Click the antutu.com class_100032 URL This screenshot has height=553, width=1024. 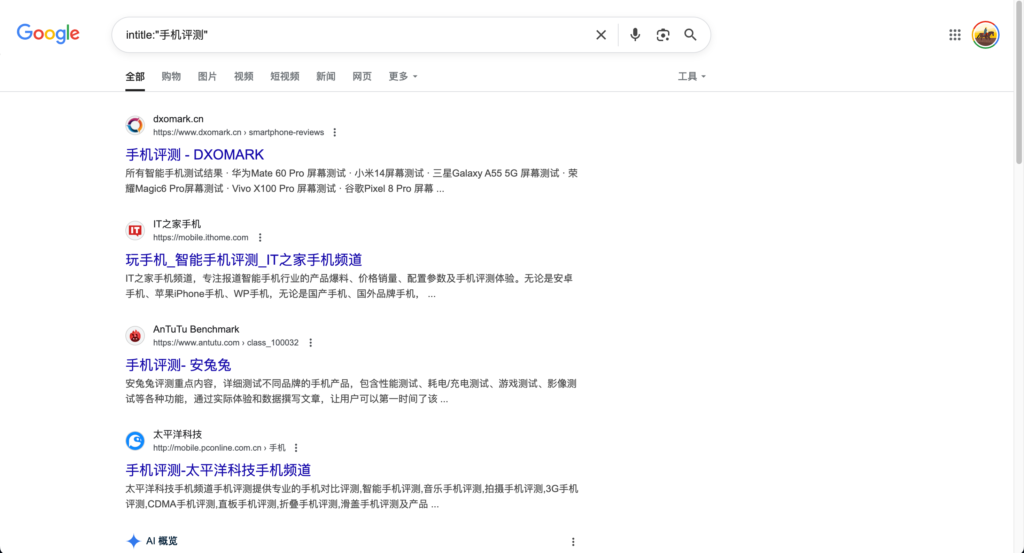coord(225,343)
